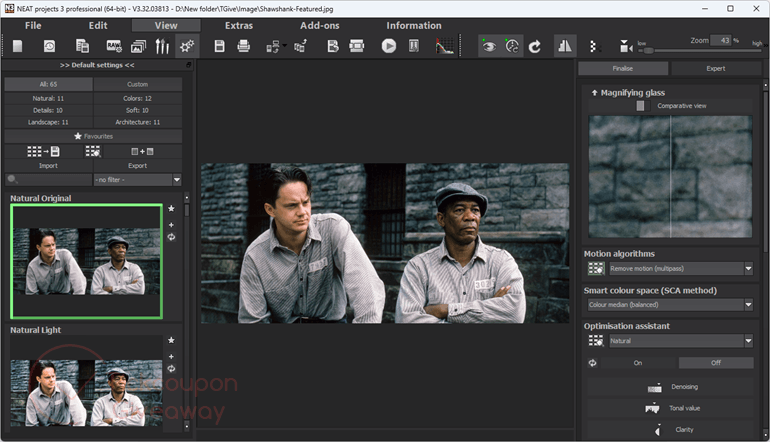This screenshot has height=442, width=770.
Task: Click the Default settings panel detach icon
Action: tap(189, 65)
